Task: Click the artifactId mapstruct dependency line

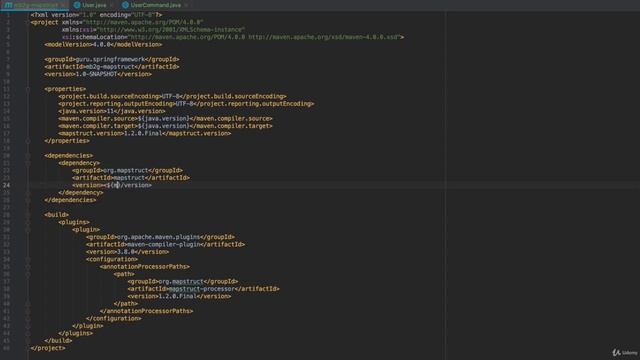Action: click(131, 178)
